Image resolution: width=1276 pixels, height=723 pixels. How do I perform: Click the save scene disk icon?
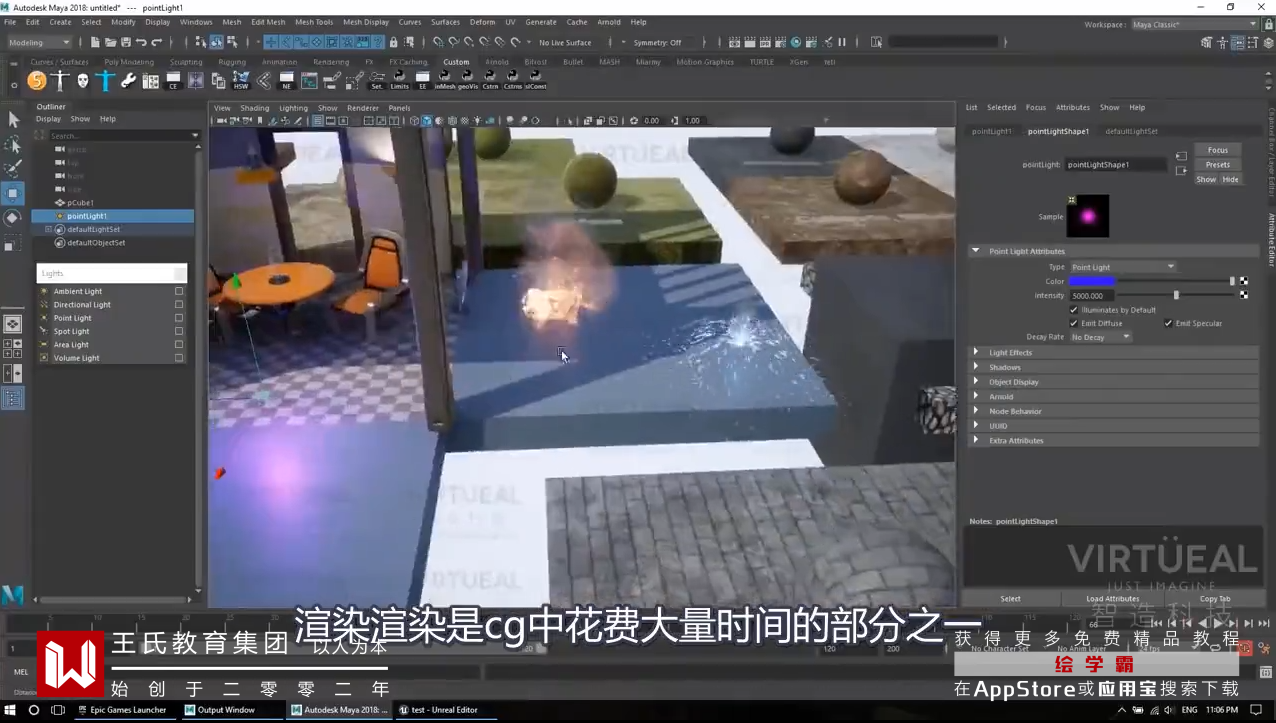(x=125, y=42)
